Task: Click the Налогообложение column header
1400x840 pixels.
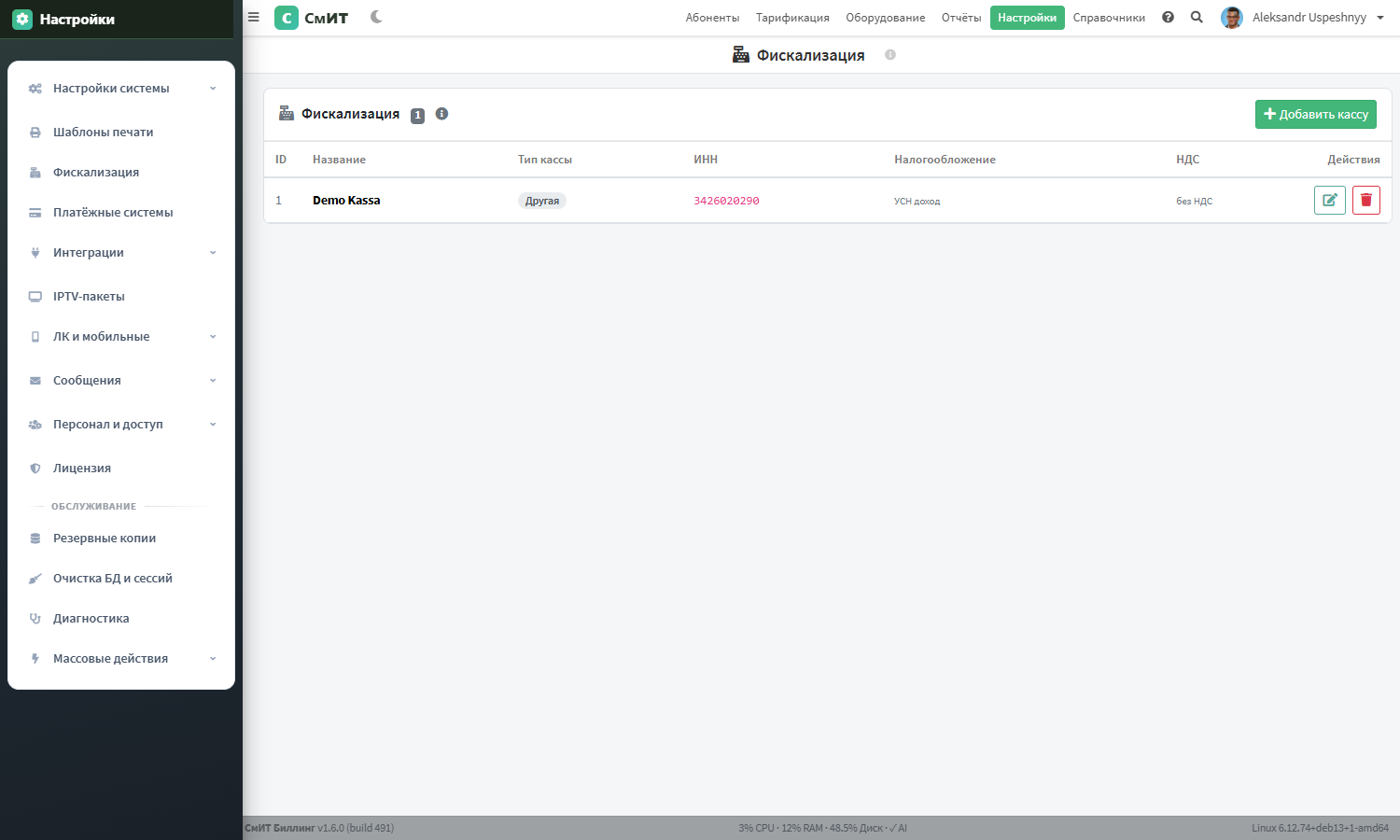Action: point(945,160)
